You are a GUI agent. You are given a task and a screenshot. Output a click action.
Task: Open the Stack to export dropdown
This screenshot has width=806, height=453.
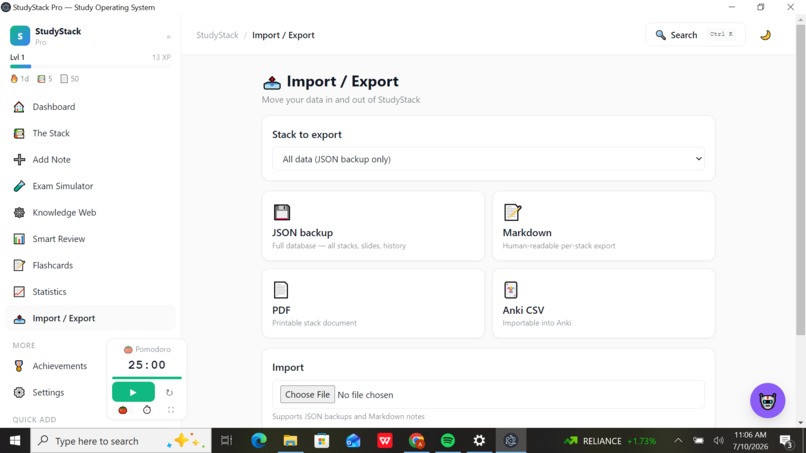(x=488, y=159)
